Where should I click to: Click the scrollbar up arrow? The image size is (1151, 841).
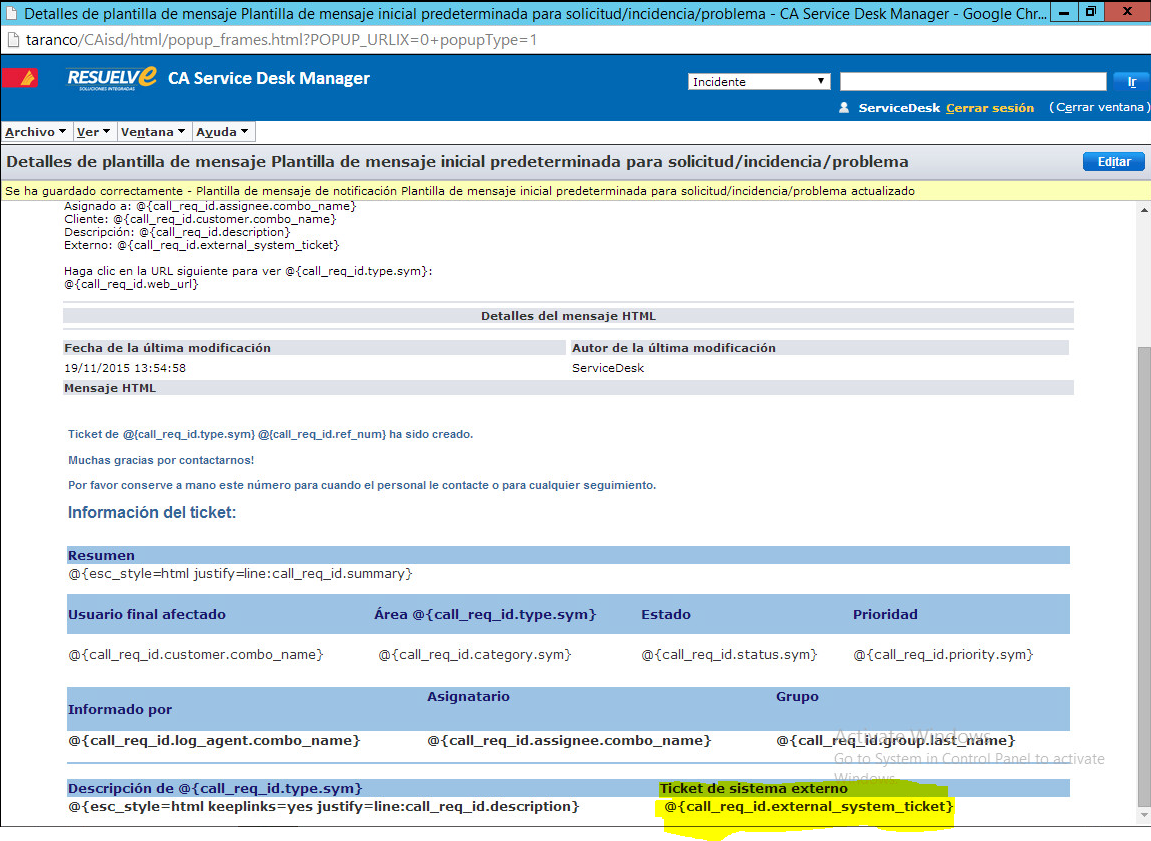1142,209
